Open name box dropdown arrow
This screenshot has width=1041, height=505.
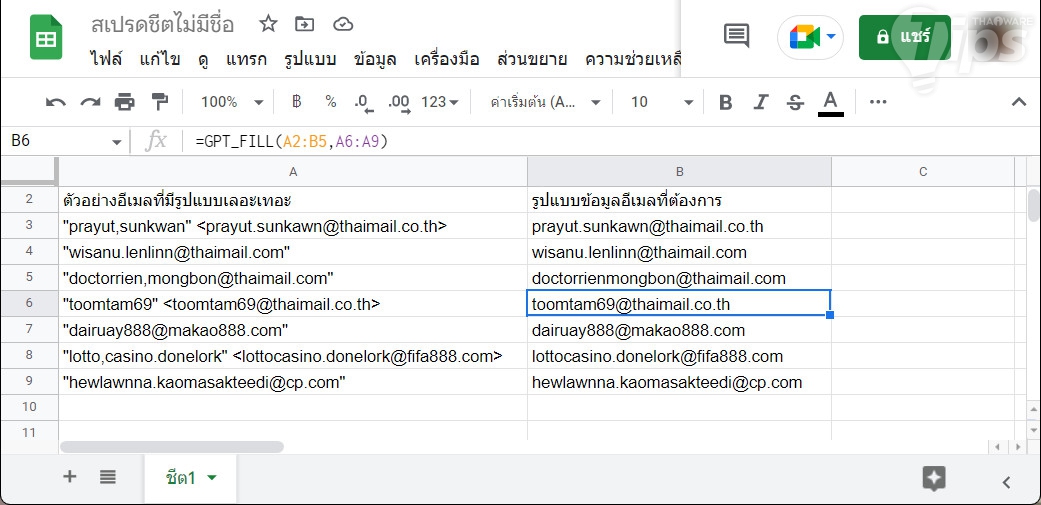(117, 142)
